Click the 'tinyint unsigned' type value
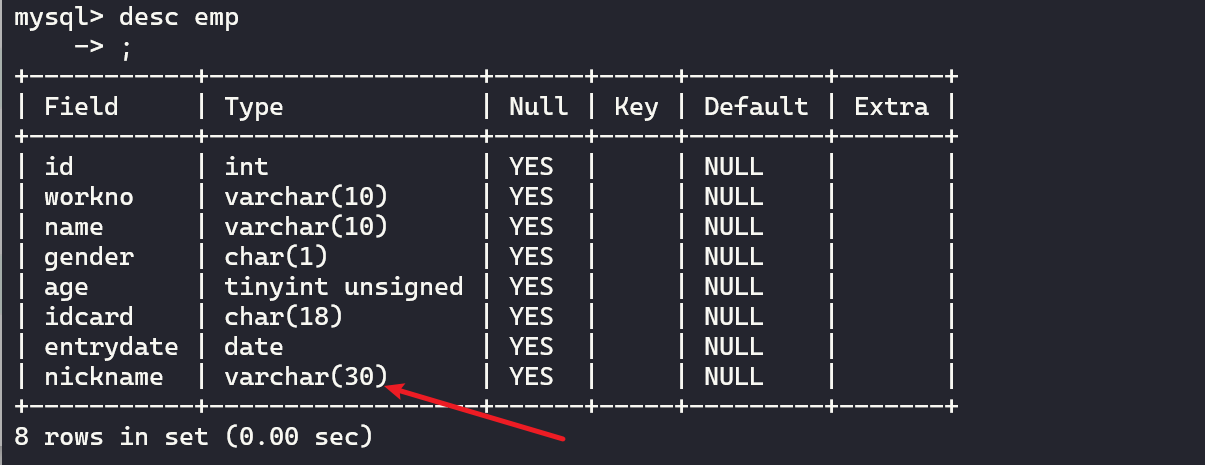1205x465 pixels. (344, 287)
